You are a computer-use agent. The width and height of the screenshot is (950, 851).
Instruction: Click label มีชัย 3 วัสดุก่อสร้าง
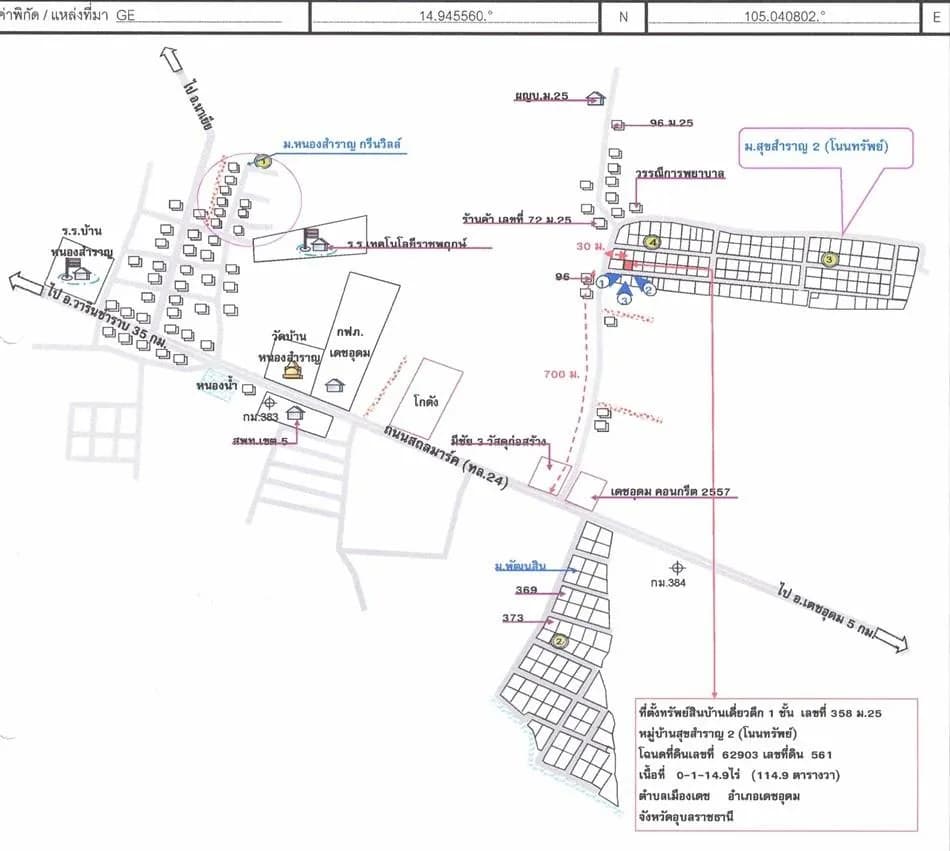tap(499, 441)
